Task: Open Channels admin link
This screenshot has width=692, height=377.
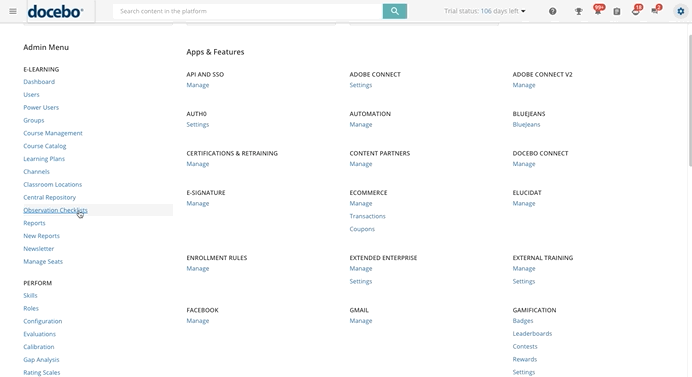Action: coord(36,171)
